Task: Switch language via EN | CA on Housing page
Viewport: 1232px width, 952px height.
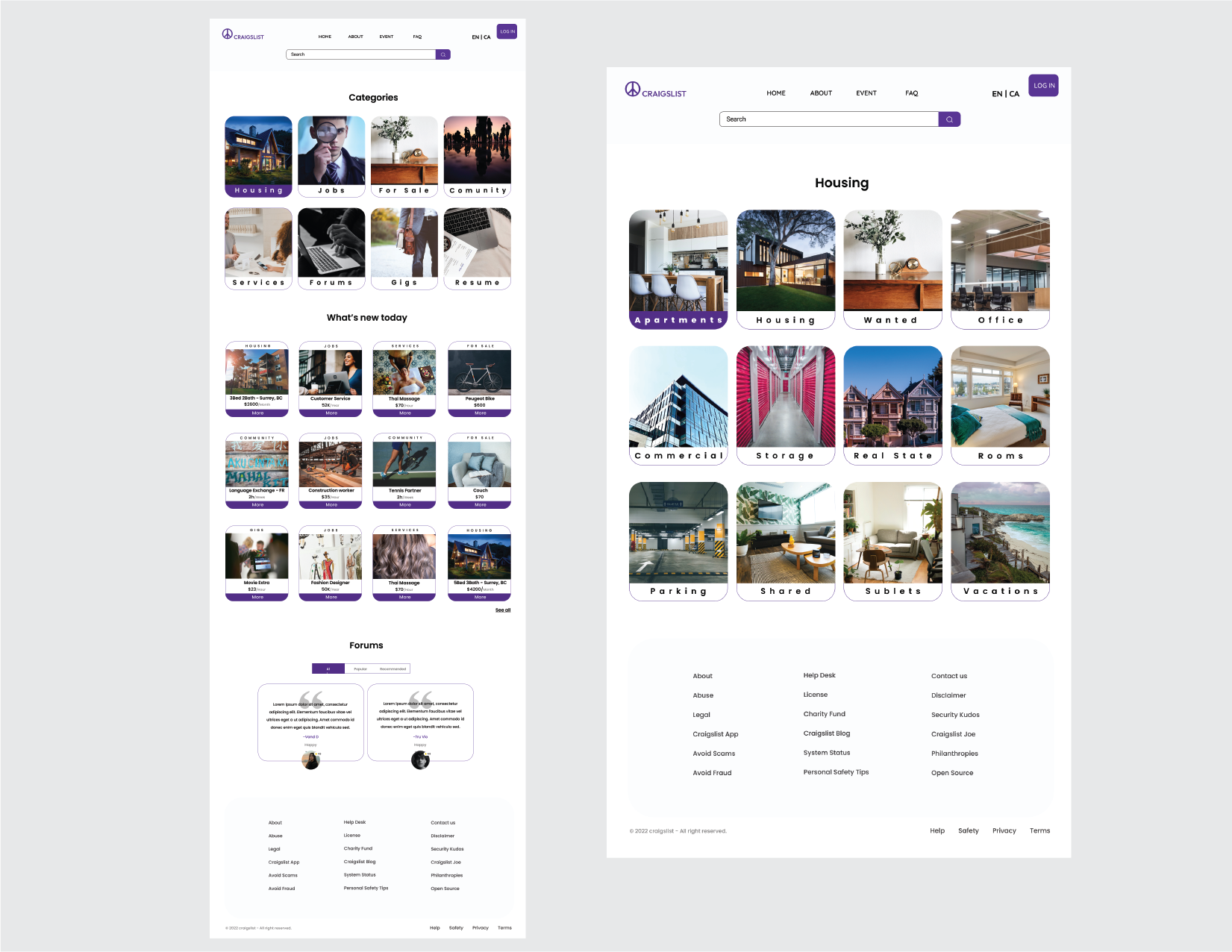Action: pyautogui.click(x=1005, y=94)
